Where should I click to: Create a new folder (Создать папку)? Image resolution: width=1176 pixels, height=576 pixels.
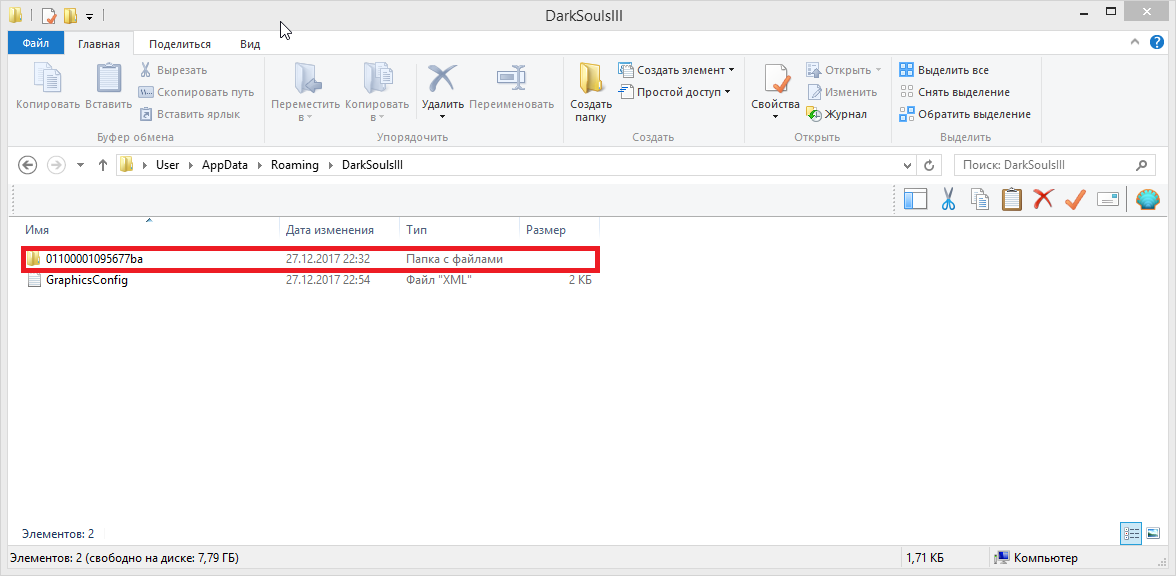tap(590, 92)
